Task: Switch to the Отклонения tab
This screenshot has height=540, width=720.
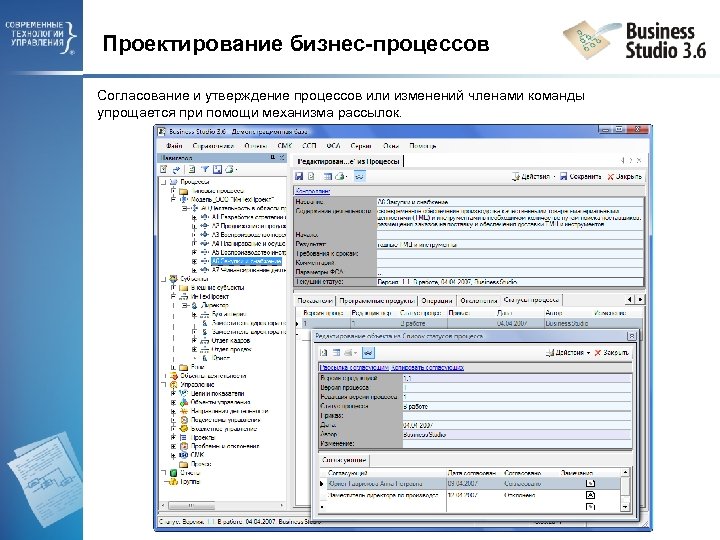Action: (478, 301)
